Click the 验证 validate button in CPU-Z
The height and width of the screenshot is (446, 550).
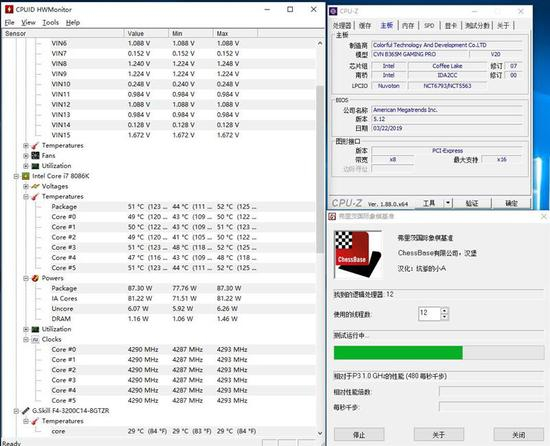pos(472,203)
